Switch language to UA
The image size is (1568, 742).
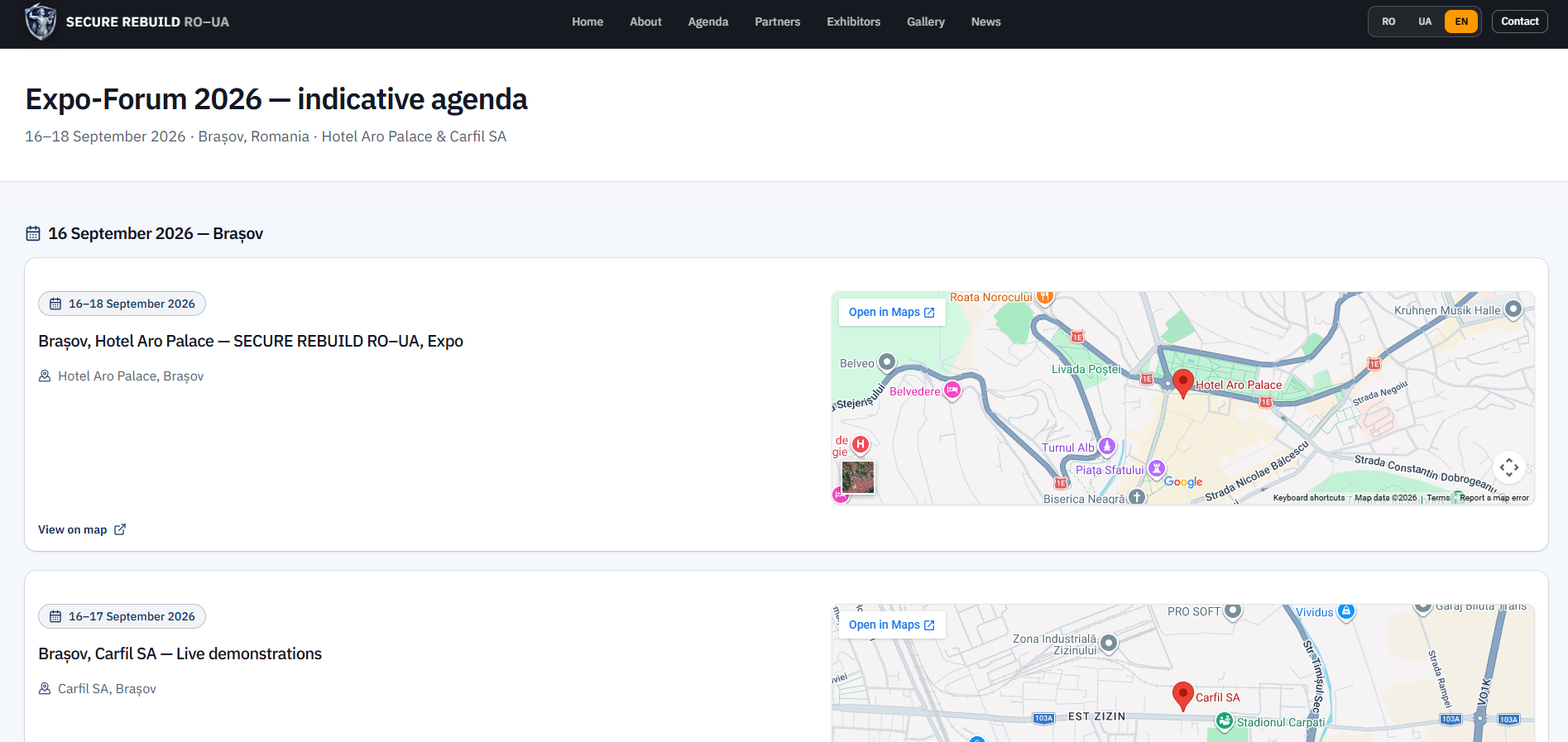(1425, 22)
